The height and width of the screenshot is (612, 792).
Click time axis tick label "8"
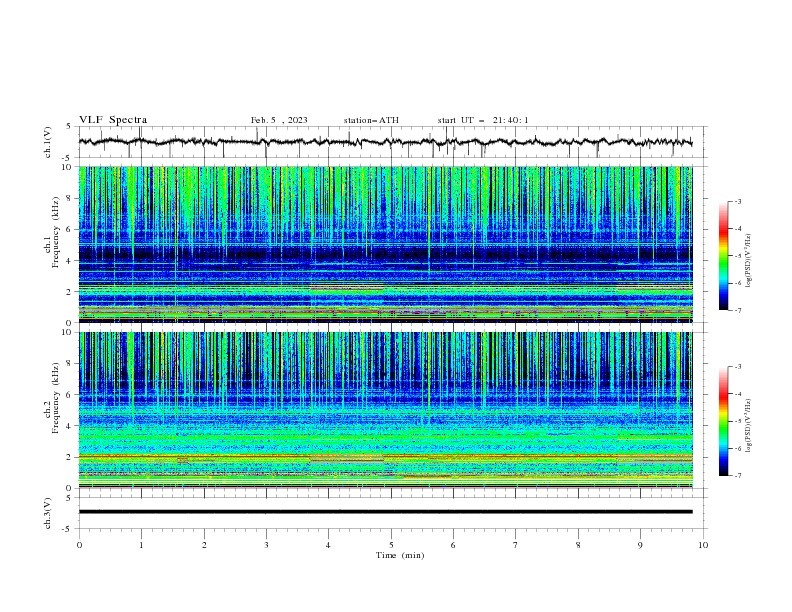coord(578,545)
